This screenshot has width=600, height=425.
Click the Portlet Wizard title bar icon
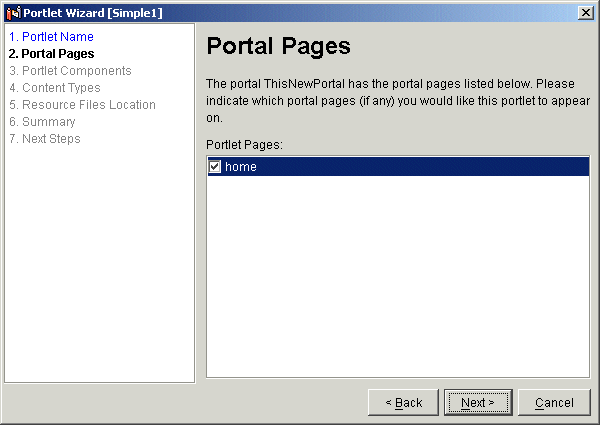[13, 13]
